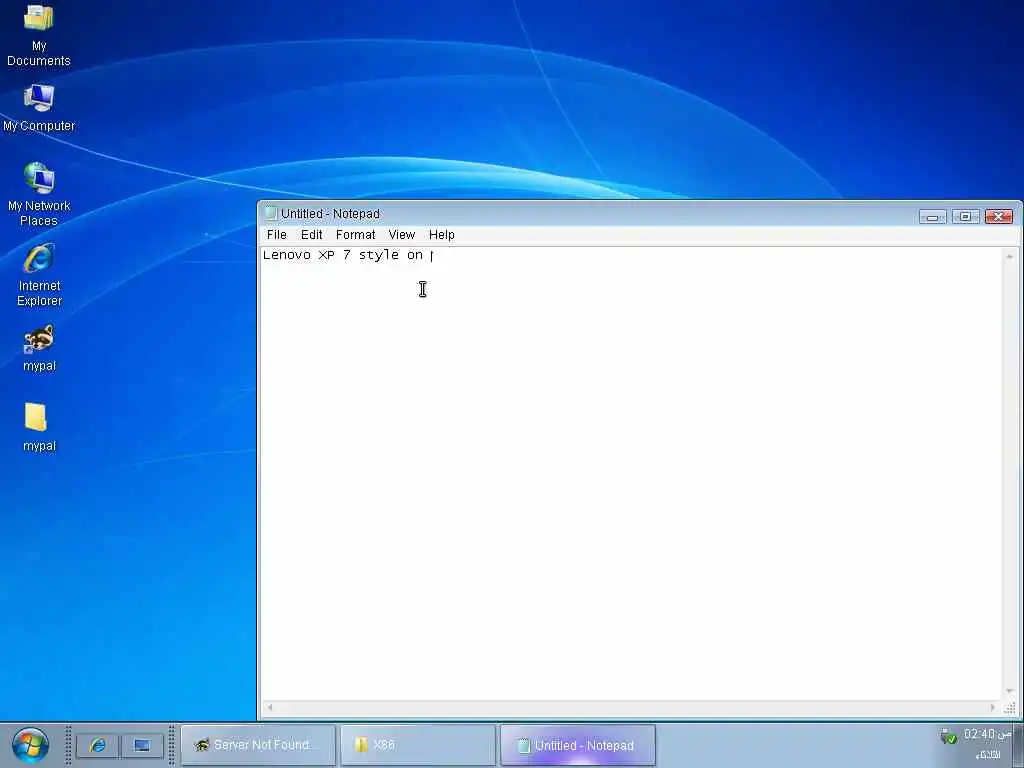Click the Notepad icon in the title bar

pyautogui.click(x=270, y=214)
